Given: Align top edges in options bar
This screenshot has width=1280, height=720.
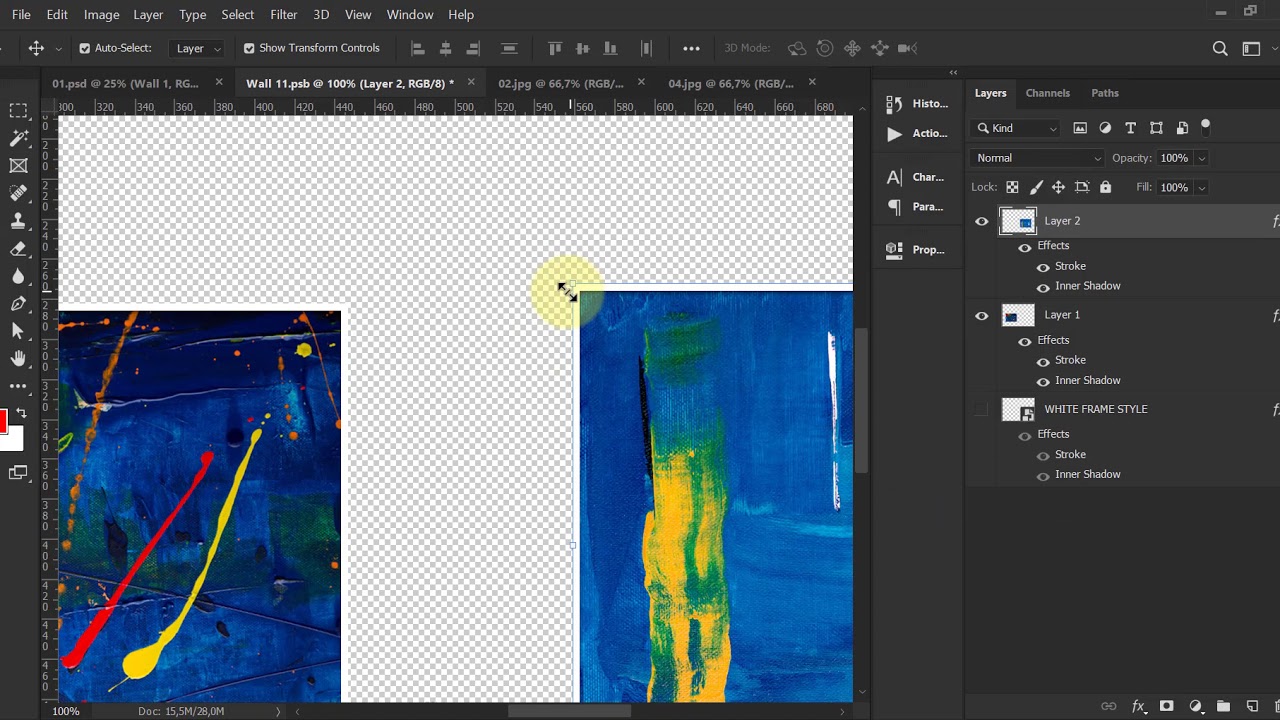Looking at the screenshot, I should [x=555, y=48].
